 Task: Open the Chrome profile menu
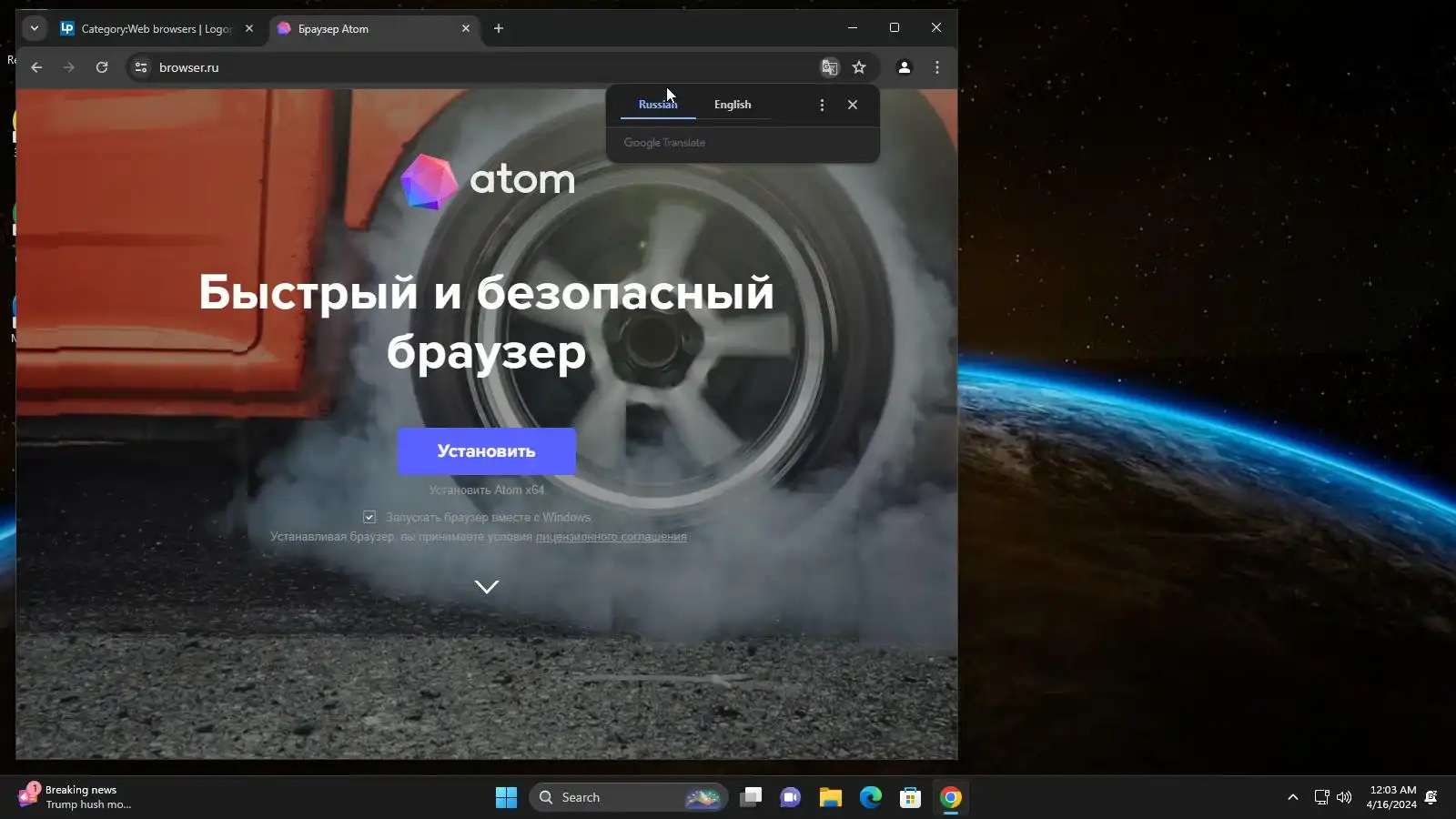coord(905,67)
